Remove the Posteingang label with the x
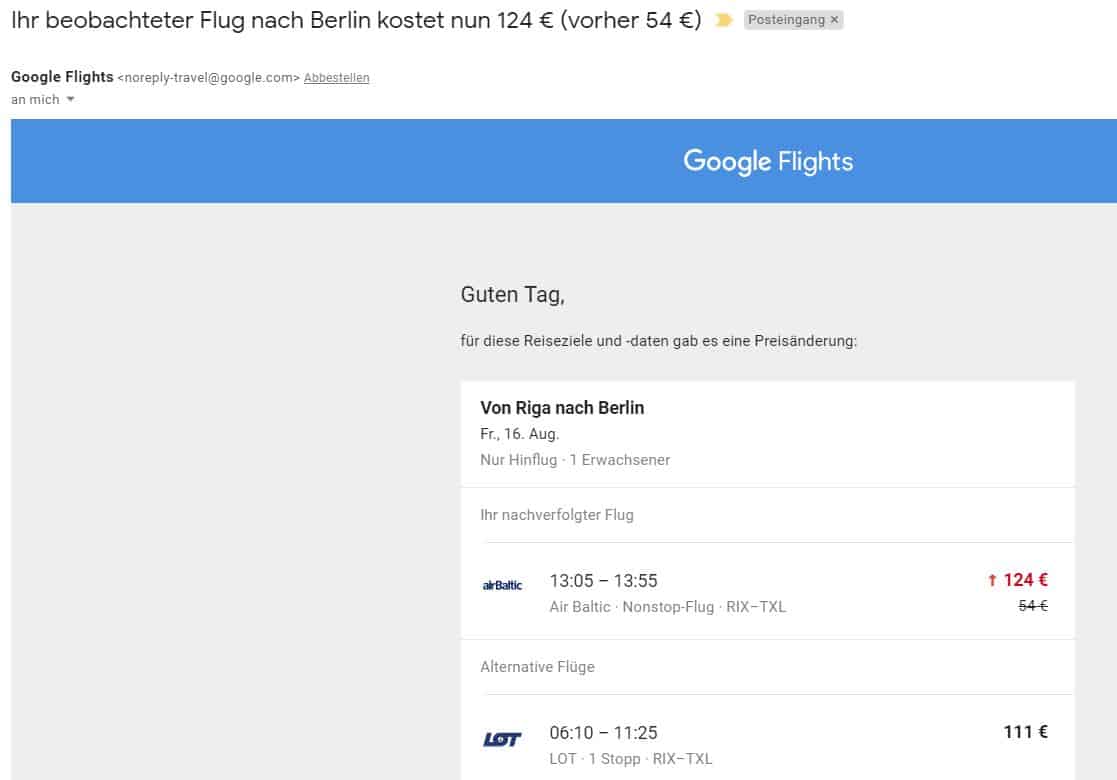 coord(834,20)
